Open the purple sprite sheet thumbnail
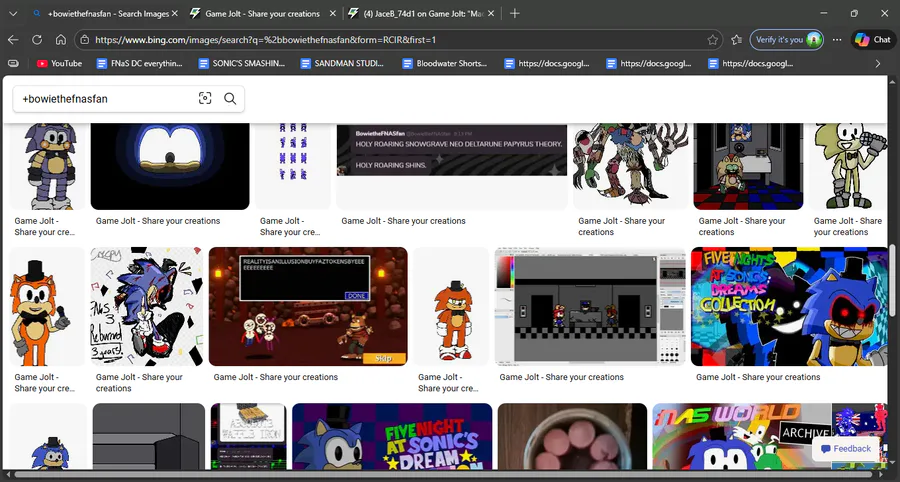Image resolution: width=900 pixels, height=482 pixels. tap(293, 166)
